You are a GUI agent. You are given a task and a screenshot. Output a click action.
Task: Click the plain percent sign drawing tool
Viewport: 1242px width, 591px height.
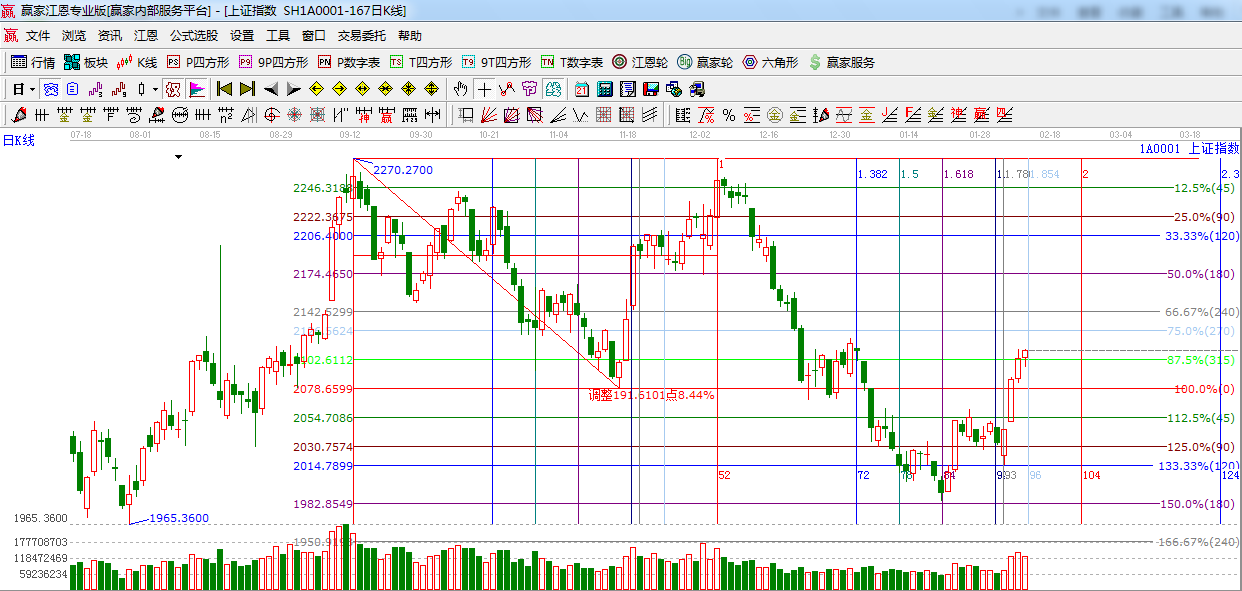(728, 115)
